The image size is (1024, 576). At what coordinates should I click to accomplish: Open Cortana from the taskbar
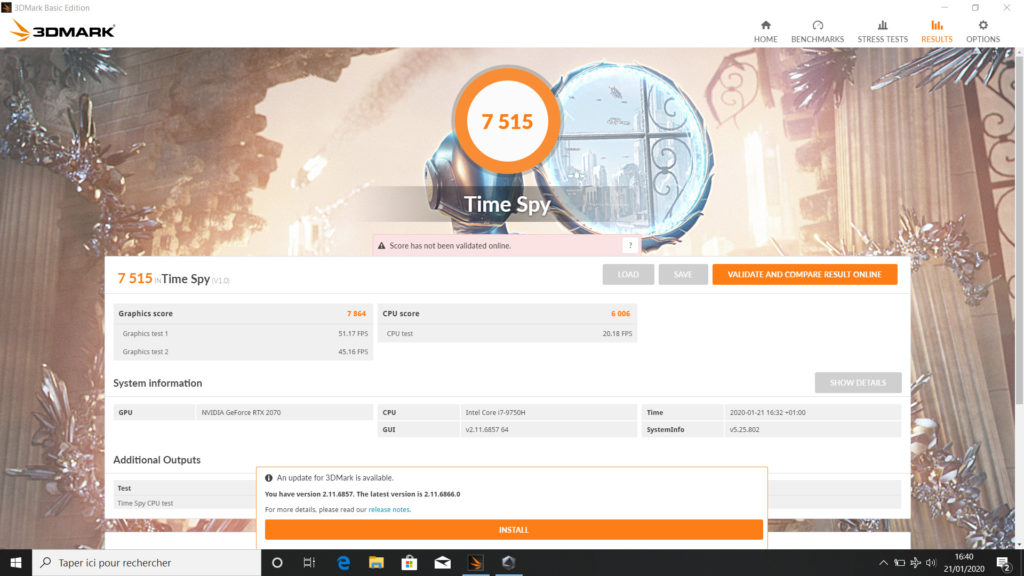pos(277,562)
